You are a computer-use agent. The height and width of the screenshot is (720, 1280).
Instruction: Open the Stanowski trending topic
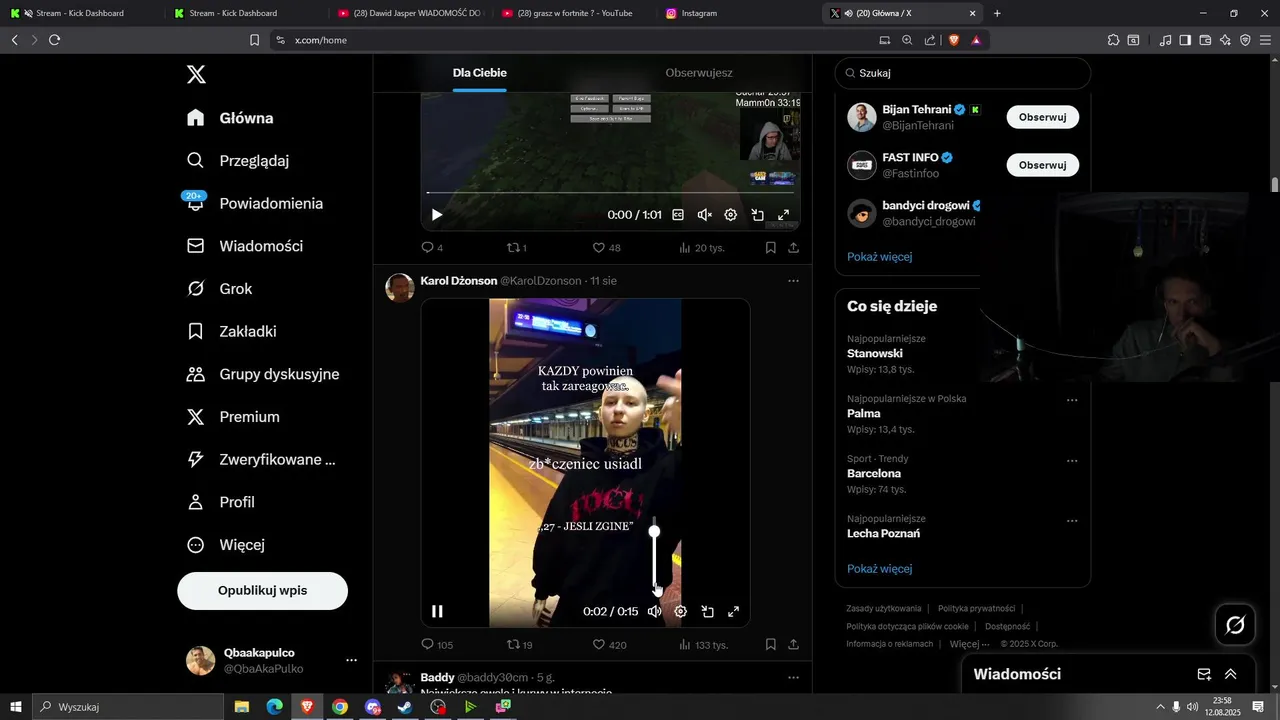tap(875, 354)
